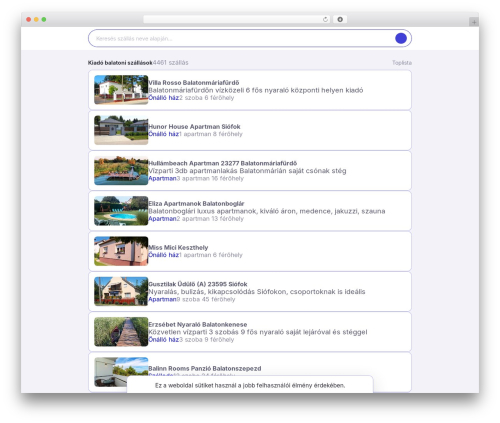The height and width of the screenshot is (423, 500).
Task: Click Erzsébet Nyaraló pier thumbnail
Action: pyautogui.click(x=121, y=332)
